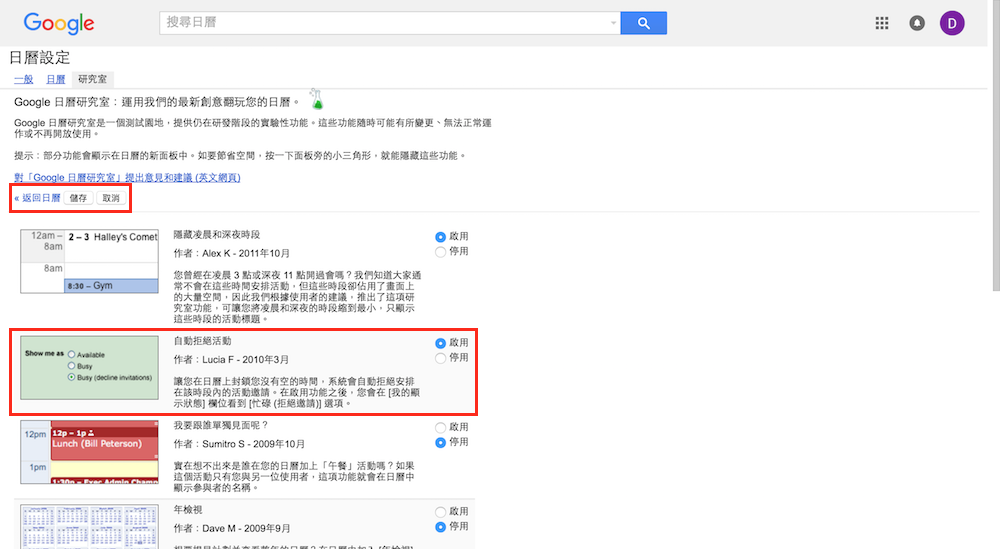
Task: Select 停用 for 我要跟誰單獨見面呢
Action: pyautogui.click(x=440, y=443)
